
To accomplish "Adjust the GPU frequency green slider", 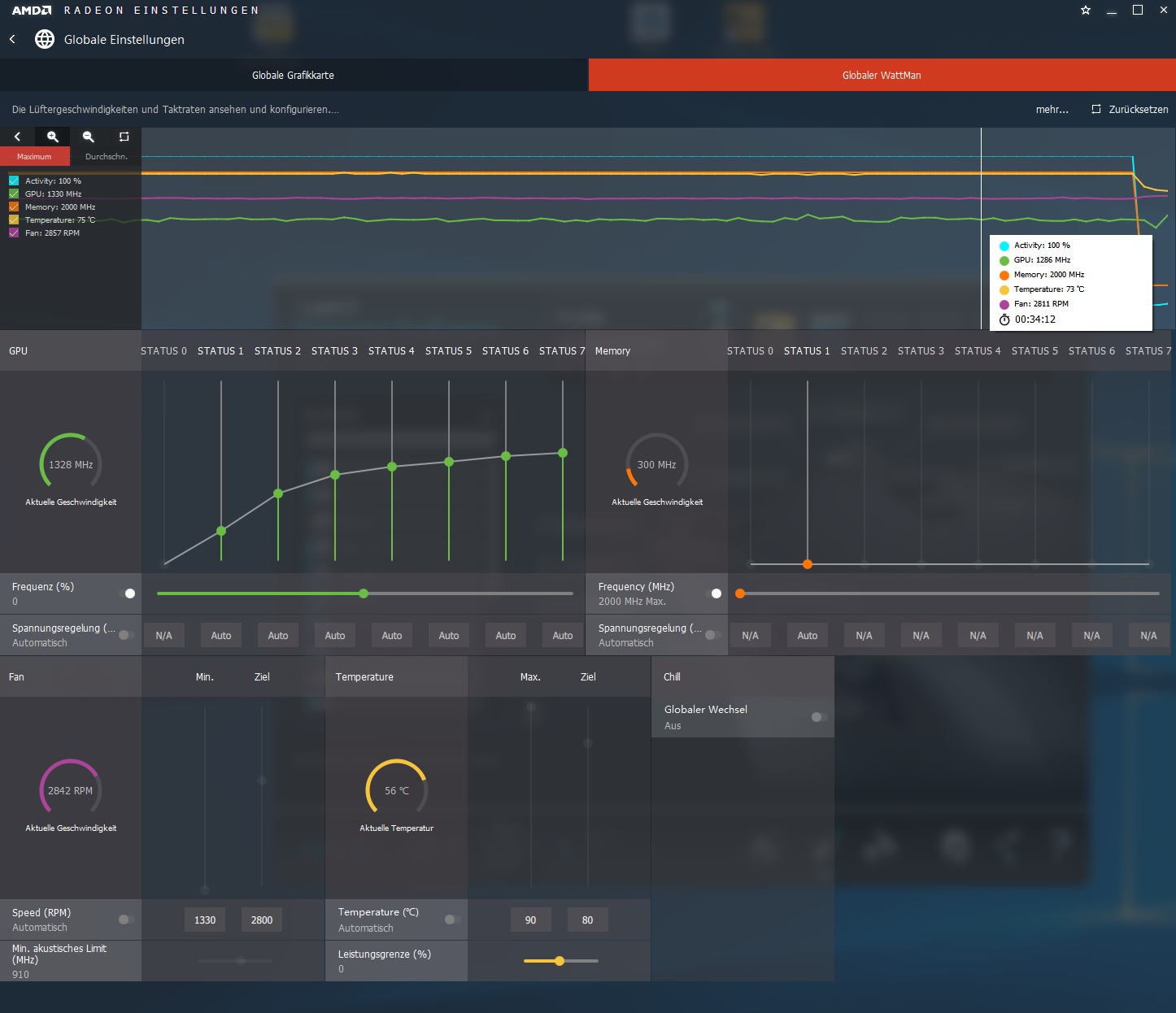I will point(364,593).
